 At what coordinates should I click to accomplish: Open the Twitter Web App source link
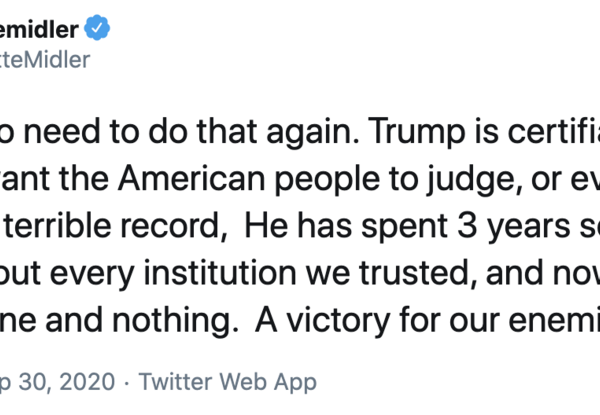[x=228, y=381]
